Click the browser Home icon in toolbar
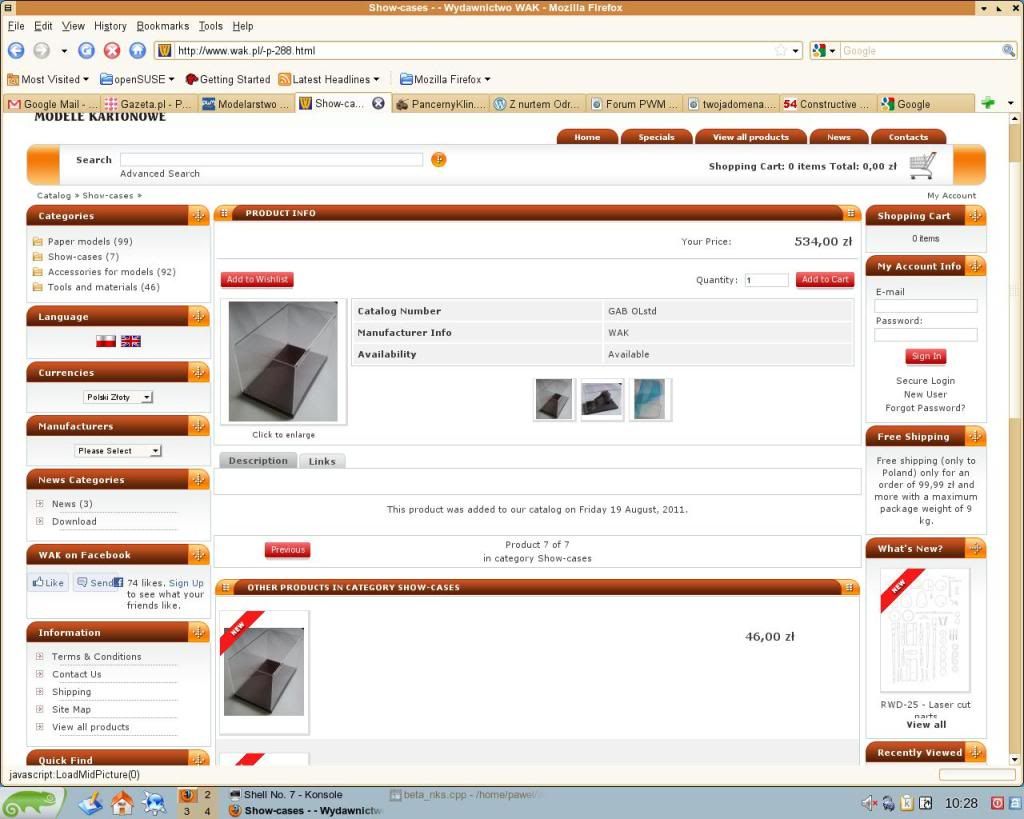The height and width of the screenshot is (819, 1024). (135, 50)
